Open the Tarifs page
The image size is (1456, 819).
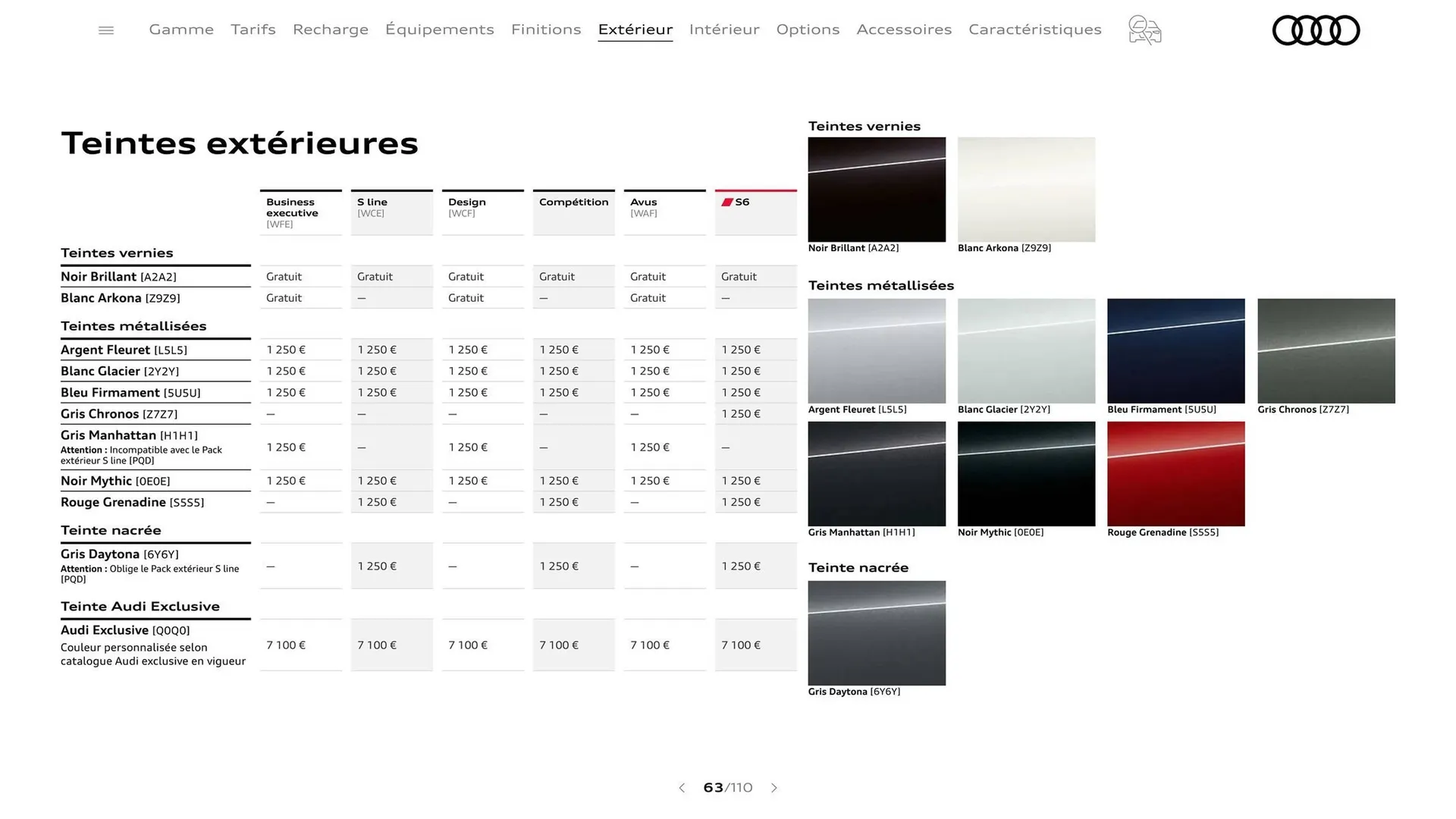pos(253,30)
